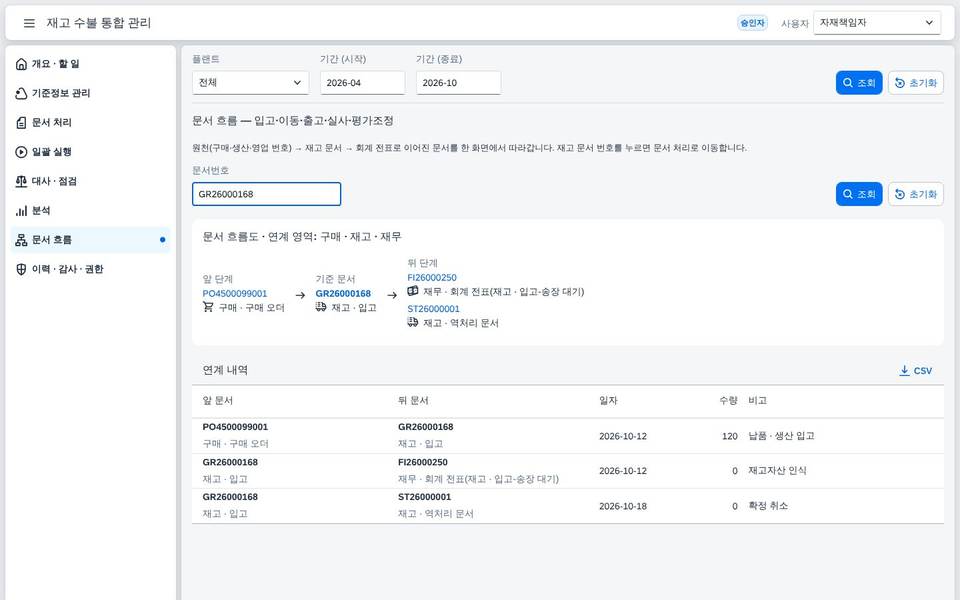Click the 2026-10-18 date cell
This screenshot has height=600, width=960.
(x=623, y=506)
